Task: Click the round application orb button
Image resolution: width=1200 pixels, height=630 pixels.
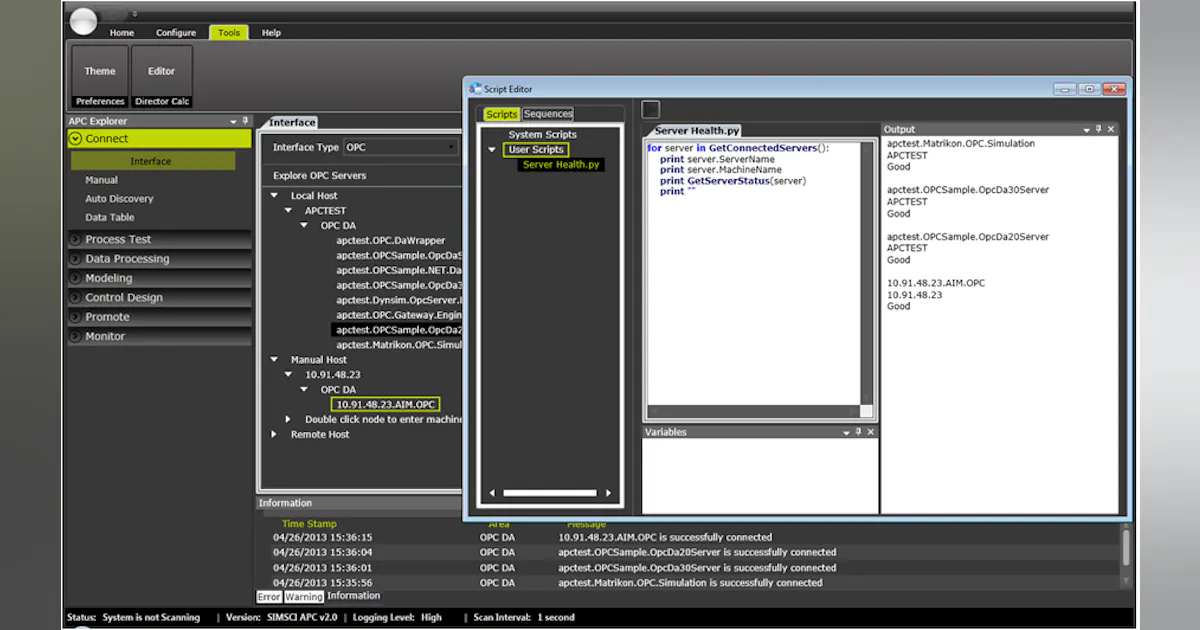Action: [x=83, y=20]
